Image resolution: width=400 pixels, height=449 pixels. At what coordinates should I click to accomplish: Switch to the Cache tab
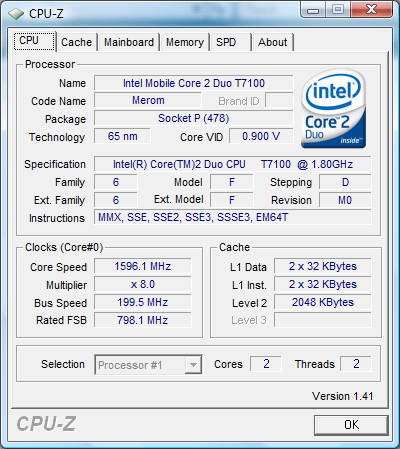(x=76, y=42)
